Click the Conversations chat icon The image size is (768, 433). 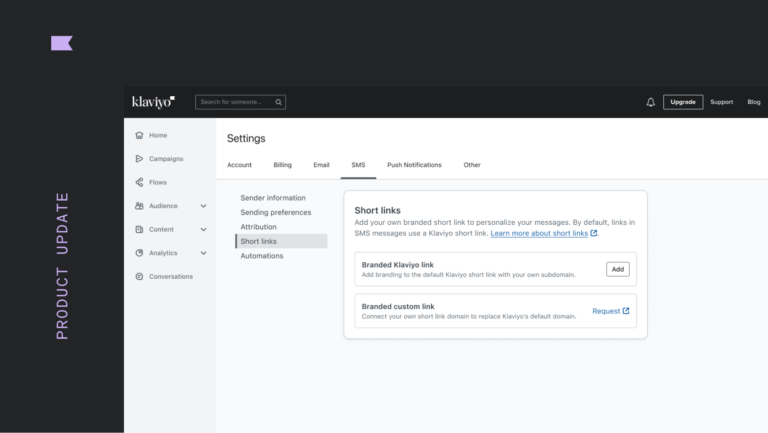(x=139, y=276)
